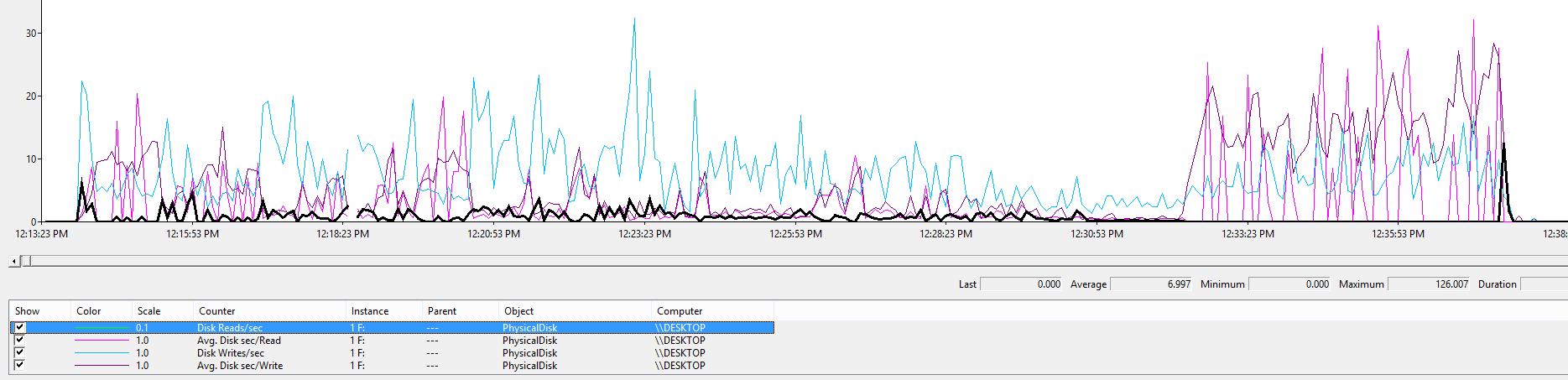Click green color line for Disk Reads/sec

tap(102, 328)
